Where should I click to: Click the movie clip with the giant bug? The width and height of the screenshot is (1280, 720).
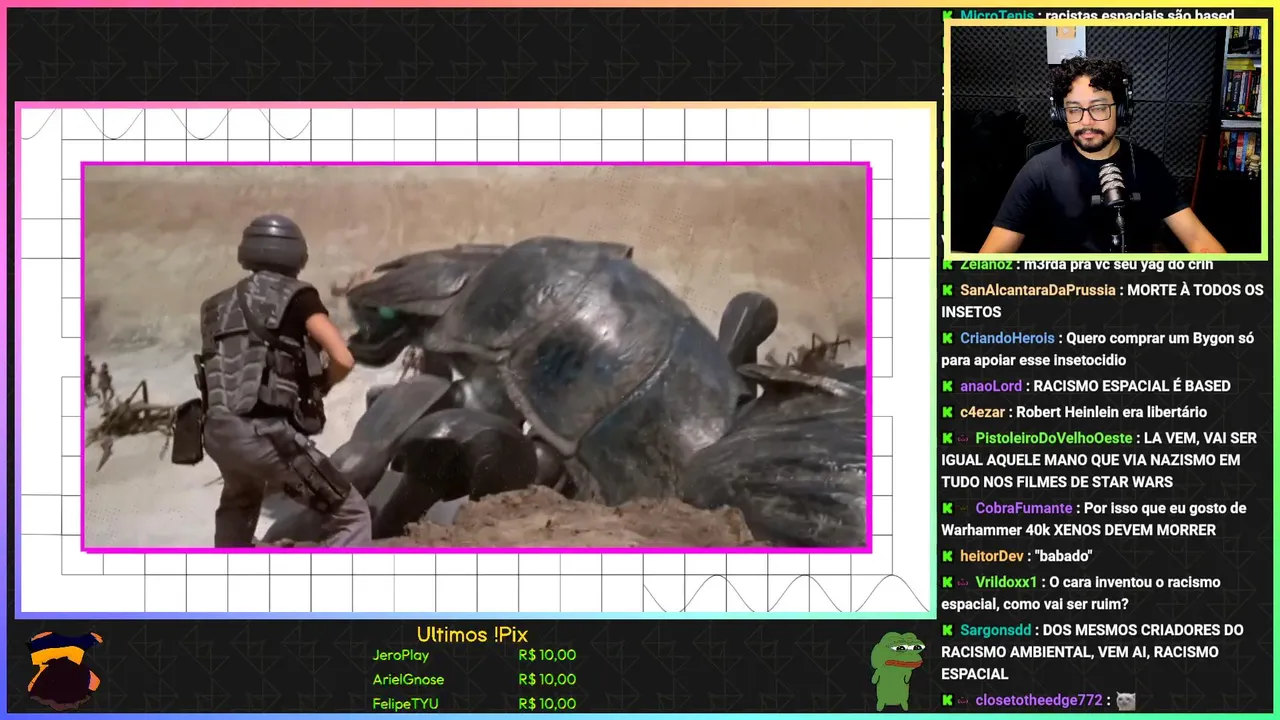pos(476,357)
